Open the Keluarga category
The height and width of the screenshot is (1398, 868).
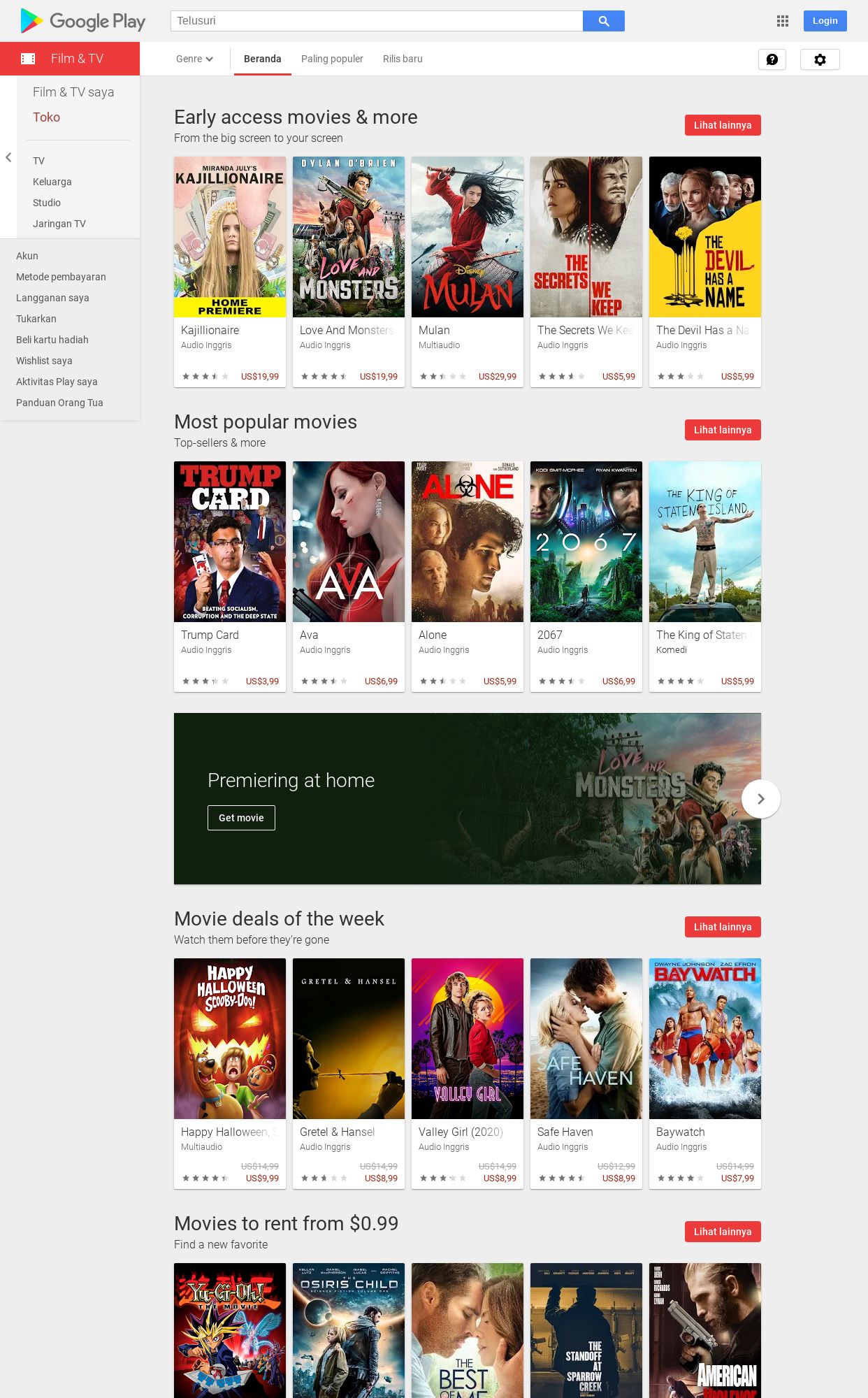point(52,182)
